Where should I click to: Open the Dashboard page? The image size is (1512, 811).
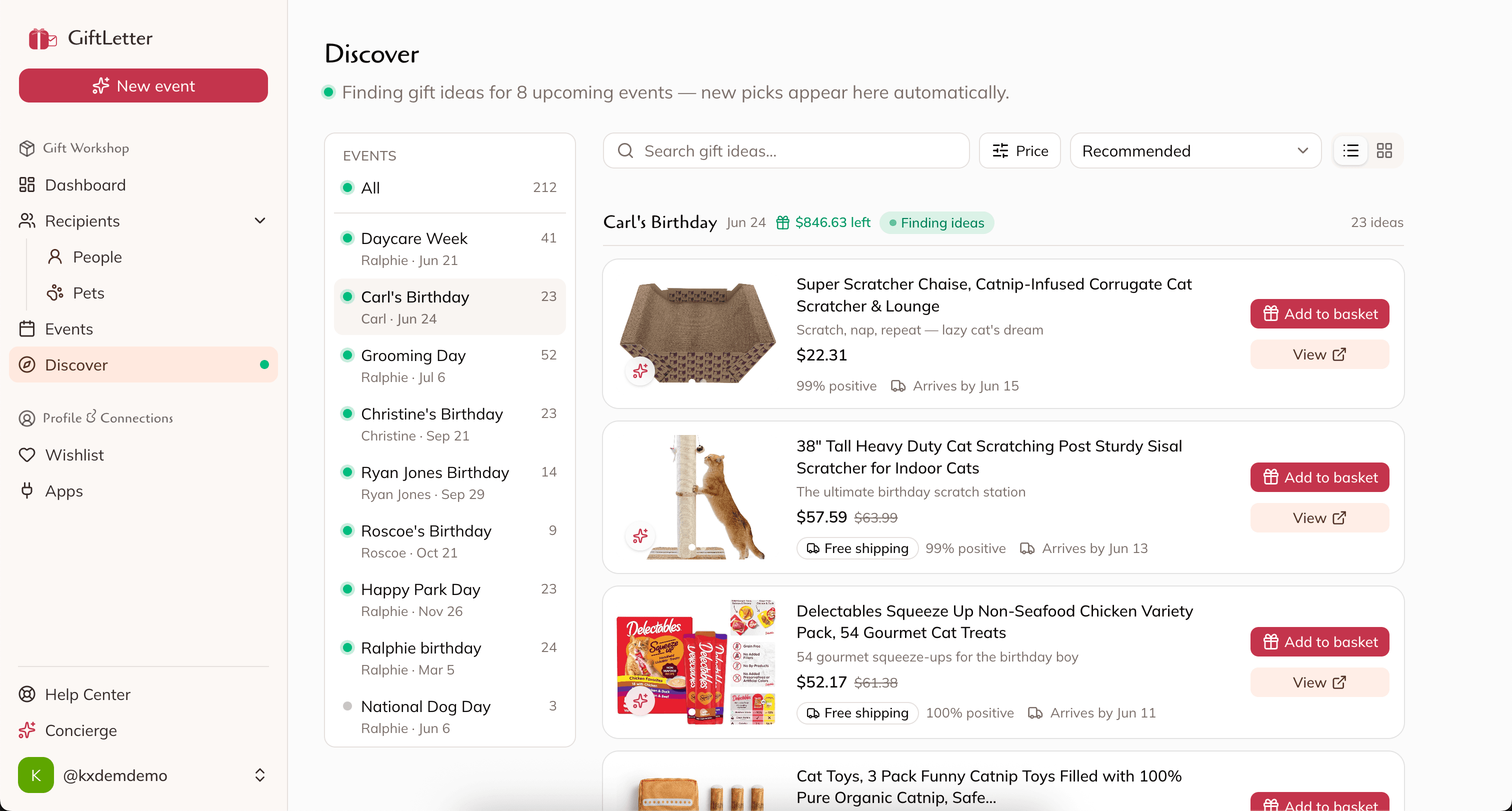143,185
